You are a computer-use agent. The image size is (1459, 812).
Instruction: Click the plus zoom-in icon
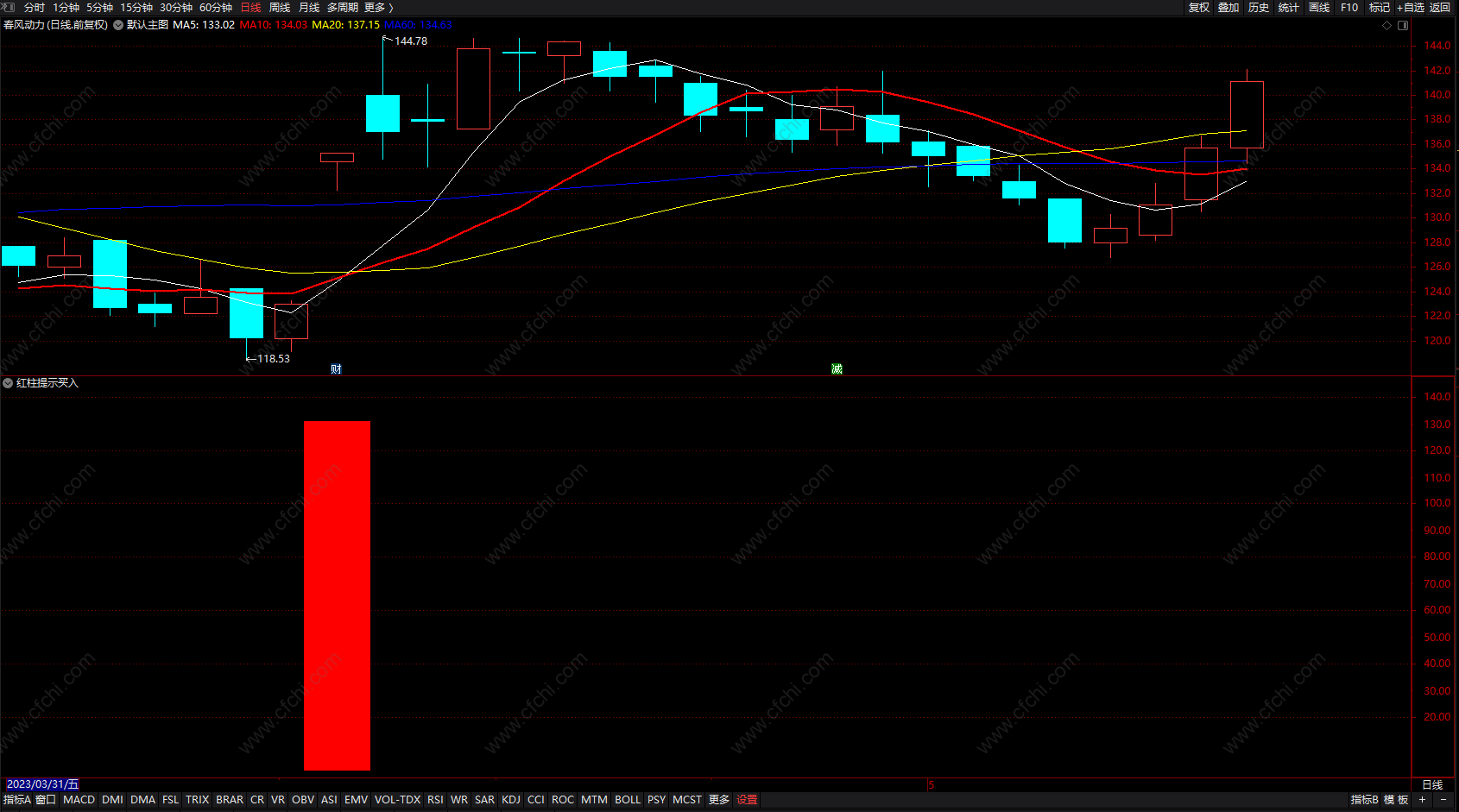[1422, 800]
